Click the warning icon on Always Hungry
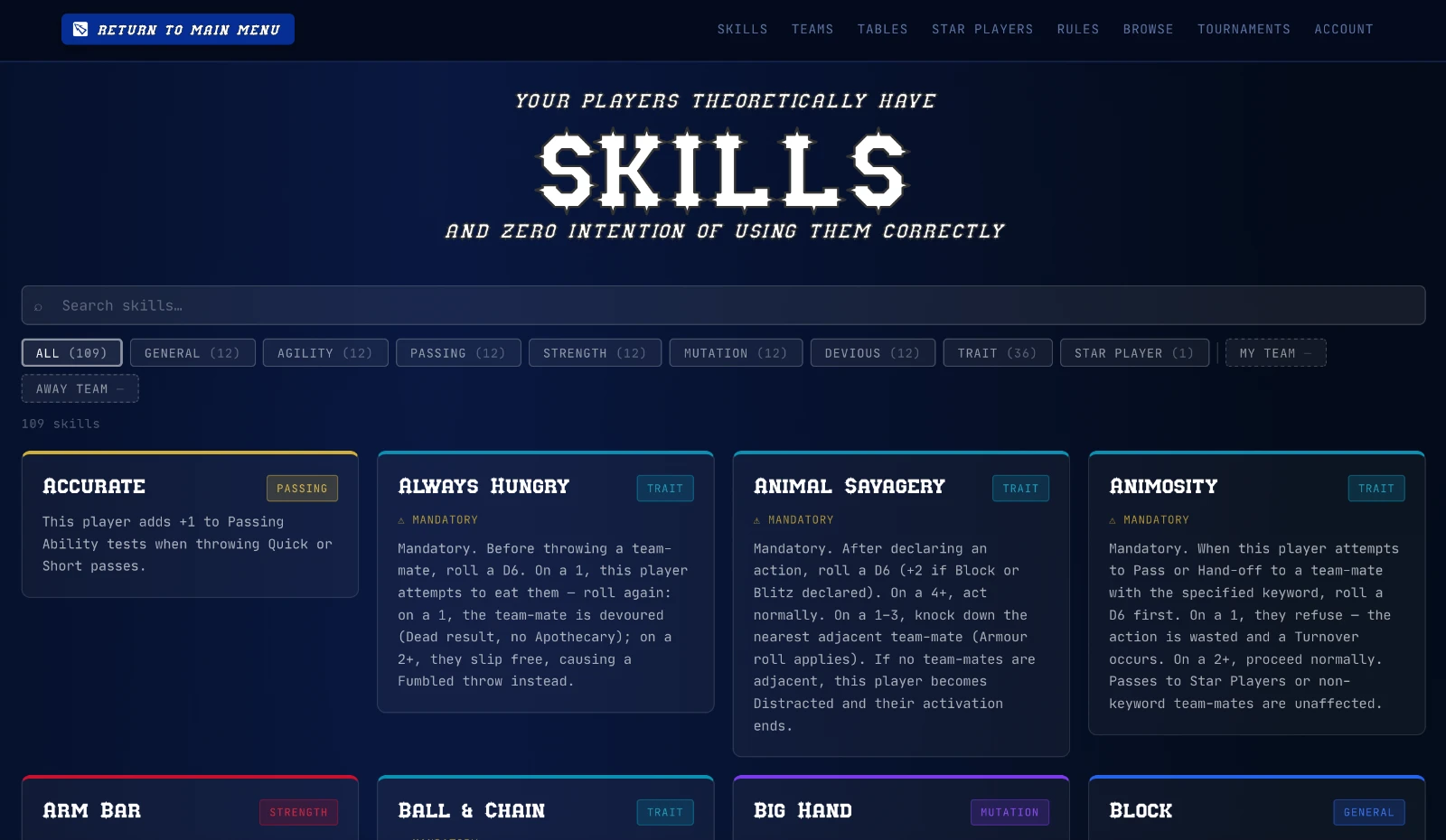 [401, 520]
